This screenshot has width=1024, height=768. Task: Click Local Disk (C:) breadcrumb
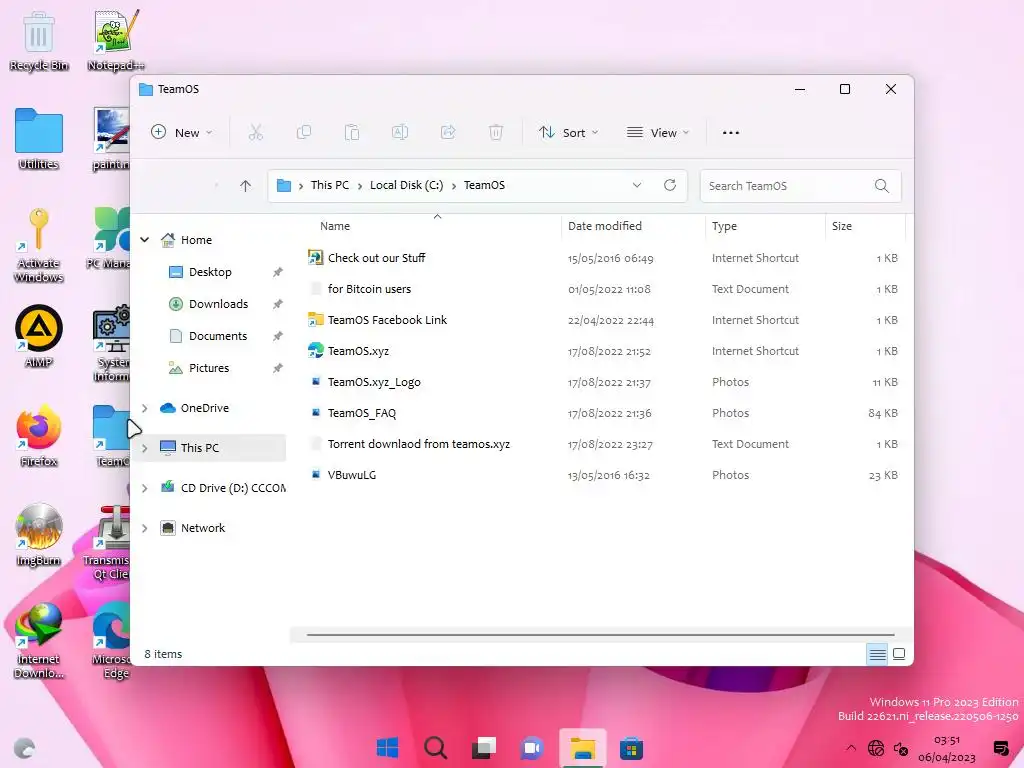click(x=406, y=185)
